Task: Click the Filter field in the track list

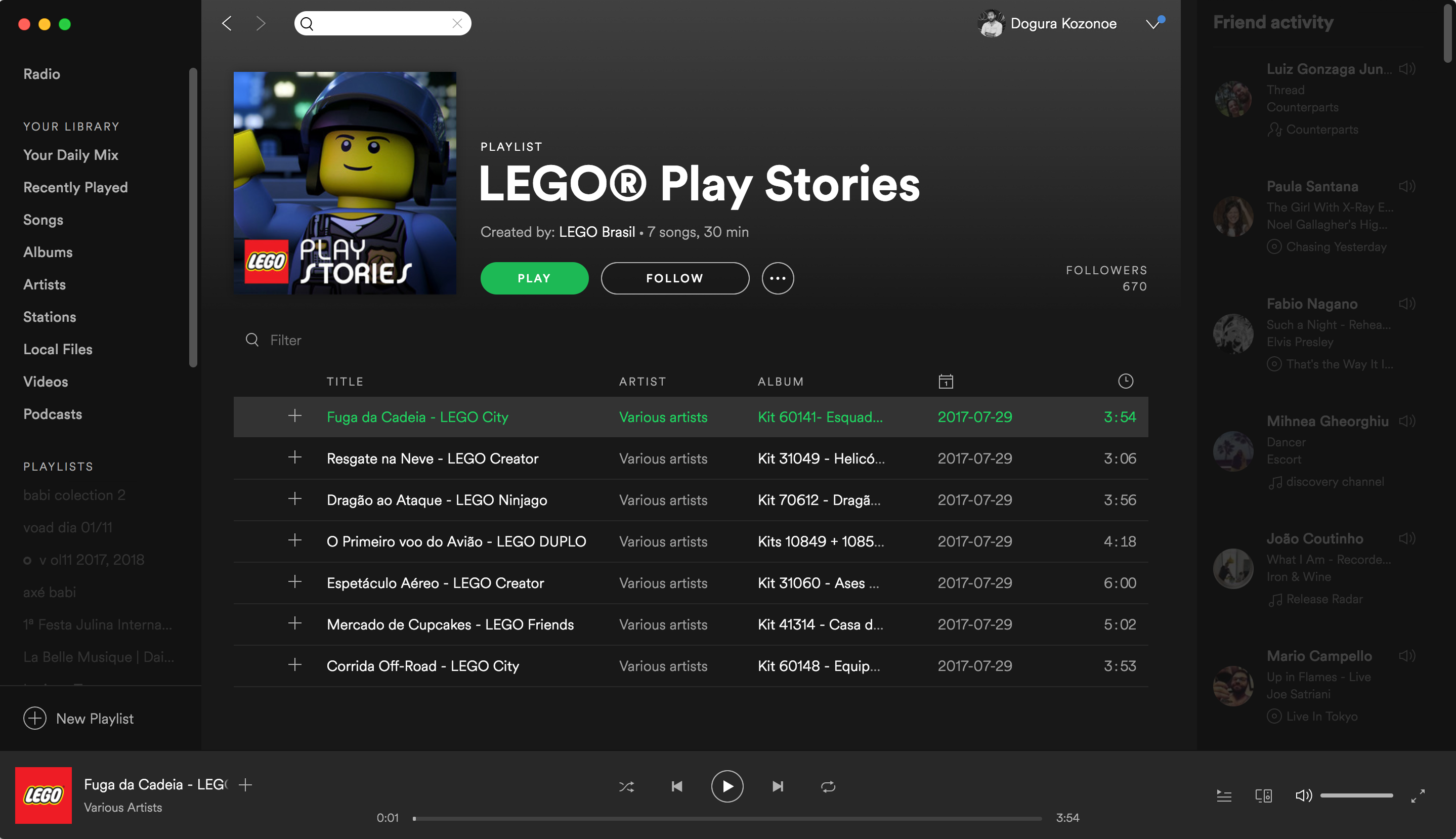Action: tap(285, 340)
